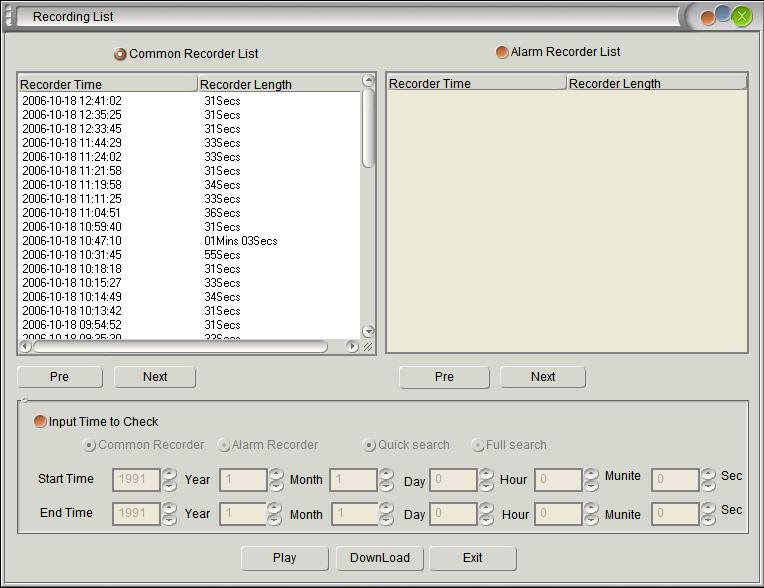764x588 pixels.
Task: Click Start Time second field
Action: point(675,480)
